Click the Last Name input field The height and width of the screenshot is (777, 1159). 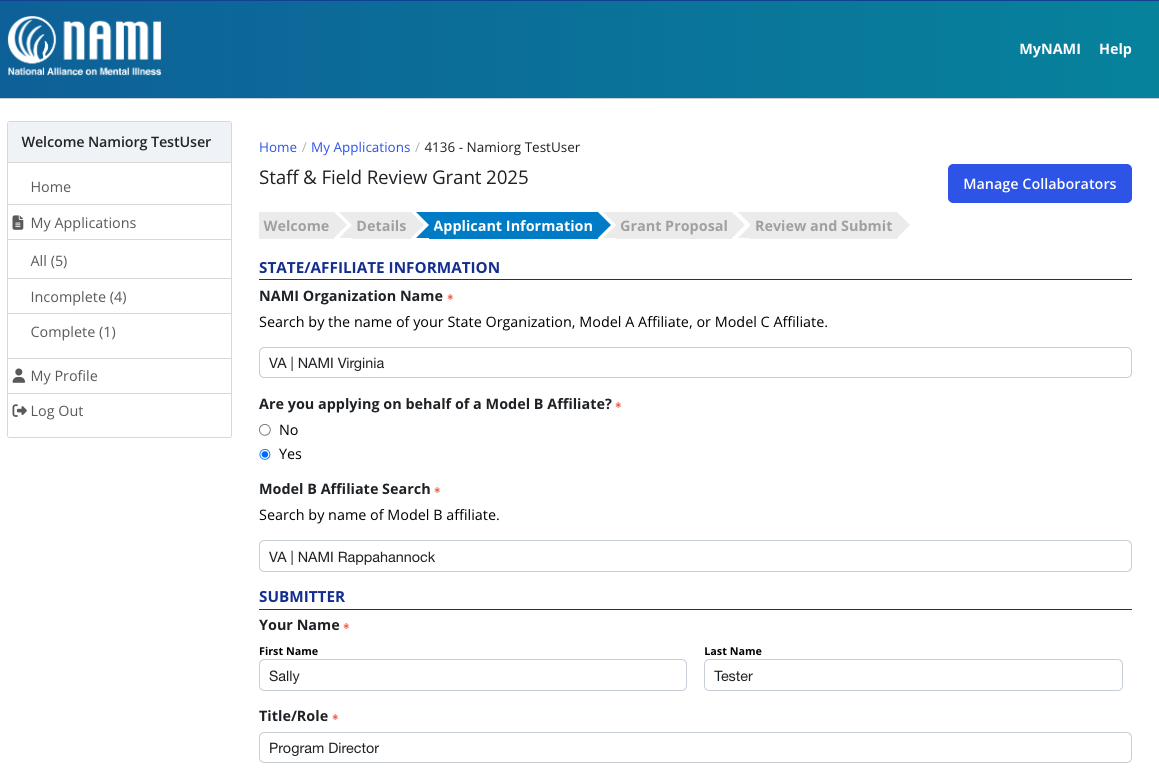coord(913,675)
